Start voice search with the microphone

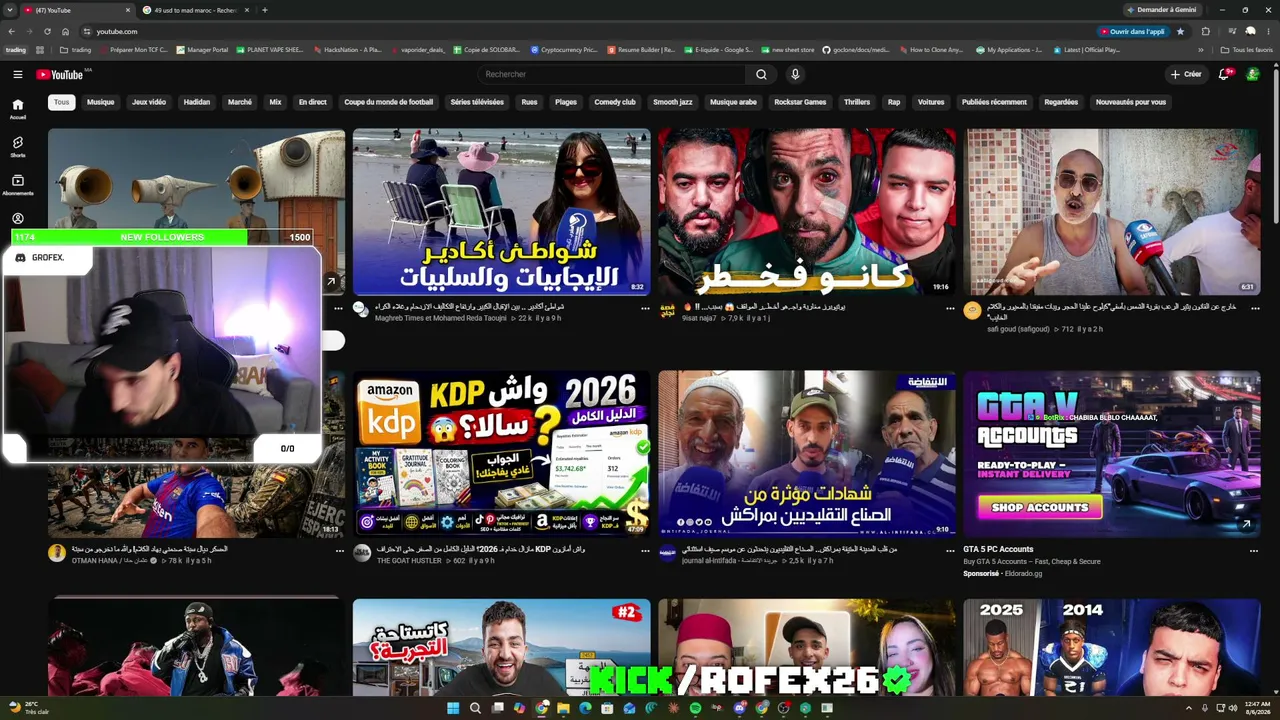click(795, 74)
